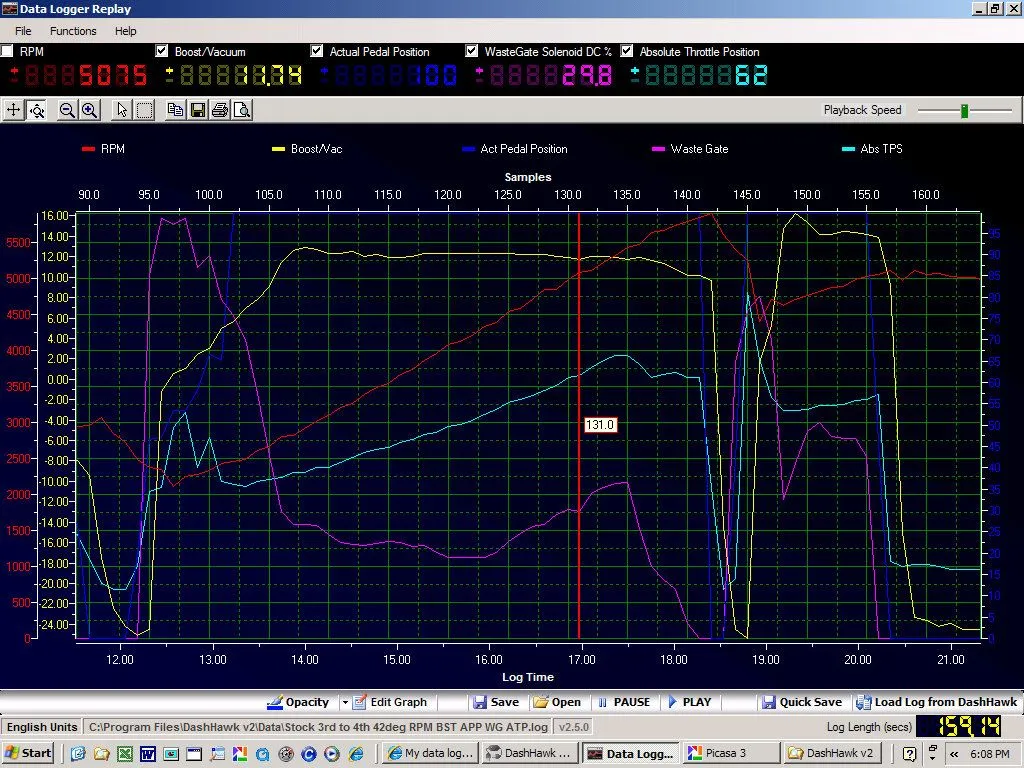This screenshot has height=768, width=1024.
Task: Switch to Picasa 3 in the taskbar
Action: pos(729,753)
